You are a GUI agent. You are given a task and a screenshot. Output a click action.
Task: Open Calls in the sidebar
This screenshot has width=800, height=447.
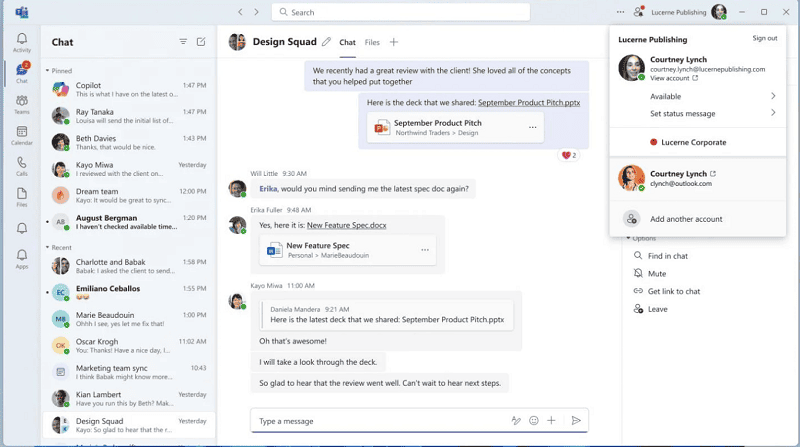(21, 166)
